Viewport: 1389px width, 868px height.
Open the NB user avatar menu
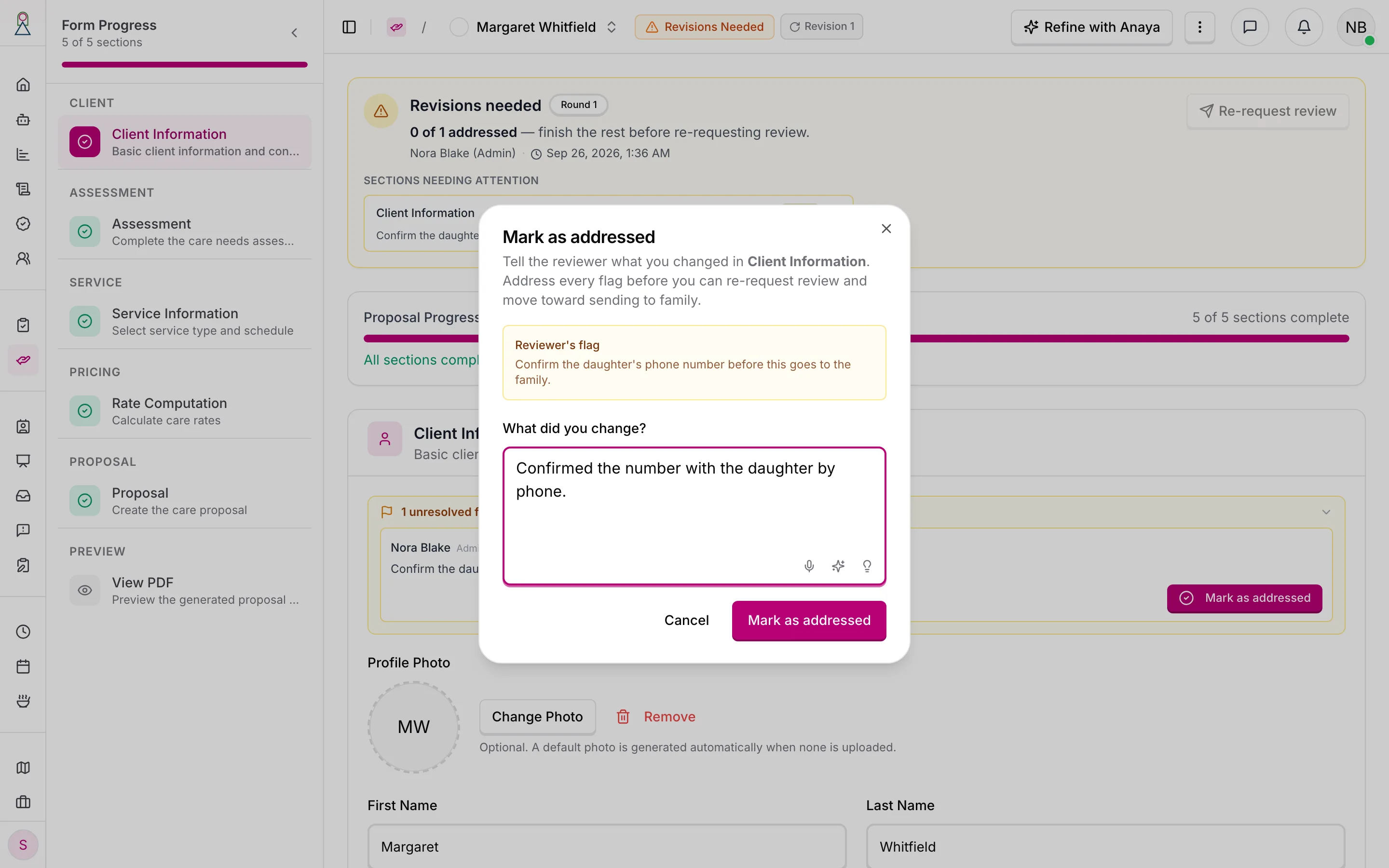click(x=1356, y=27)
